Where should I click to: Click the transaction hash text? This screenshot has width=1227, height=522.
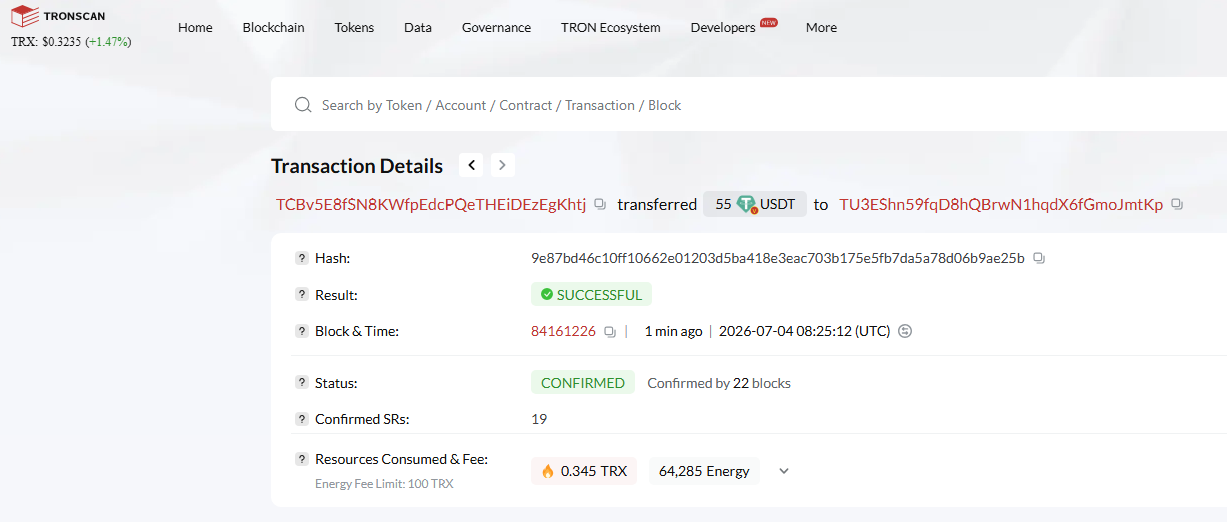[778, 258]
